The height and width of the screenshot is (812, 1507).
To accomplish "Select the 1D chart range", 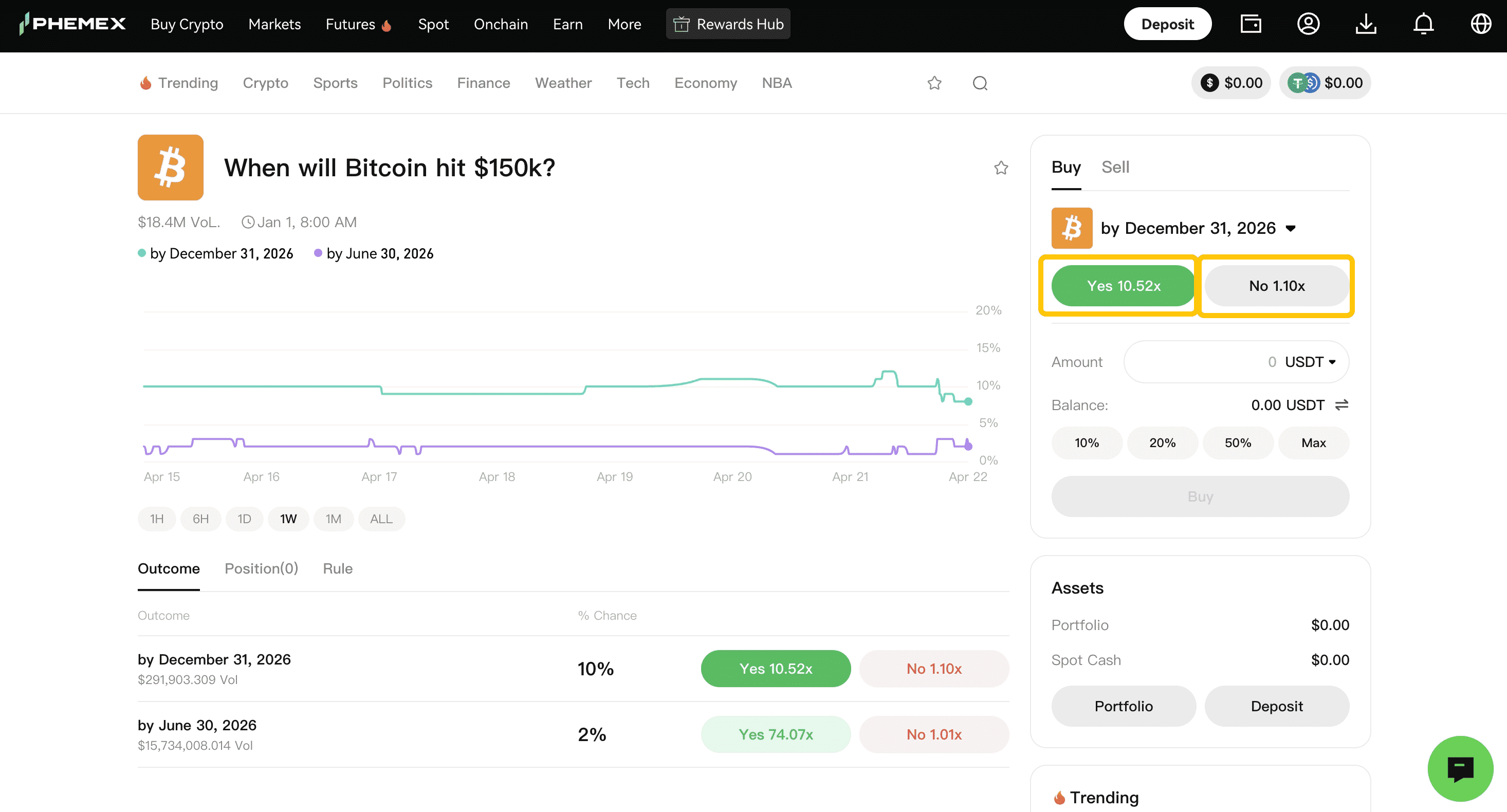I will 244,519.
